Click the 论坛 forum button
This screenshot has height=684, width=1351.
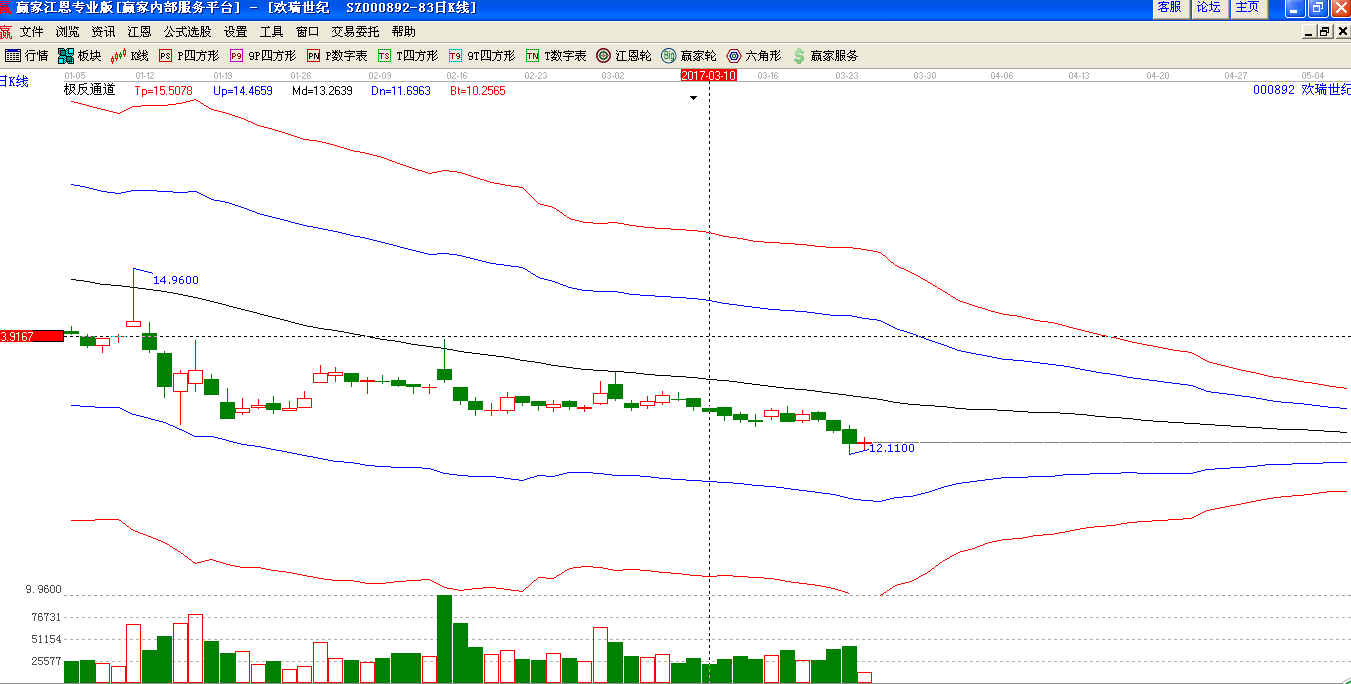pyautogui.click(x=1208, y=8)
